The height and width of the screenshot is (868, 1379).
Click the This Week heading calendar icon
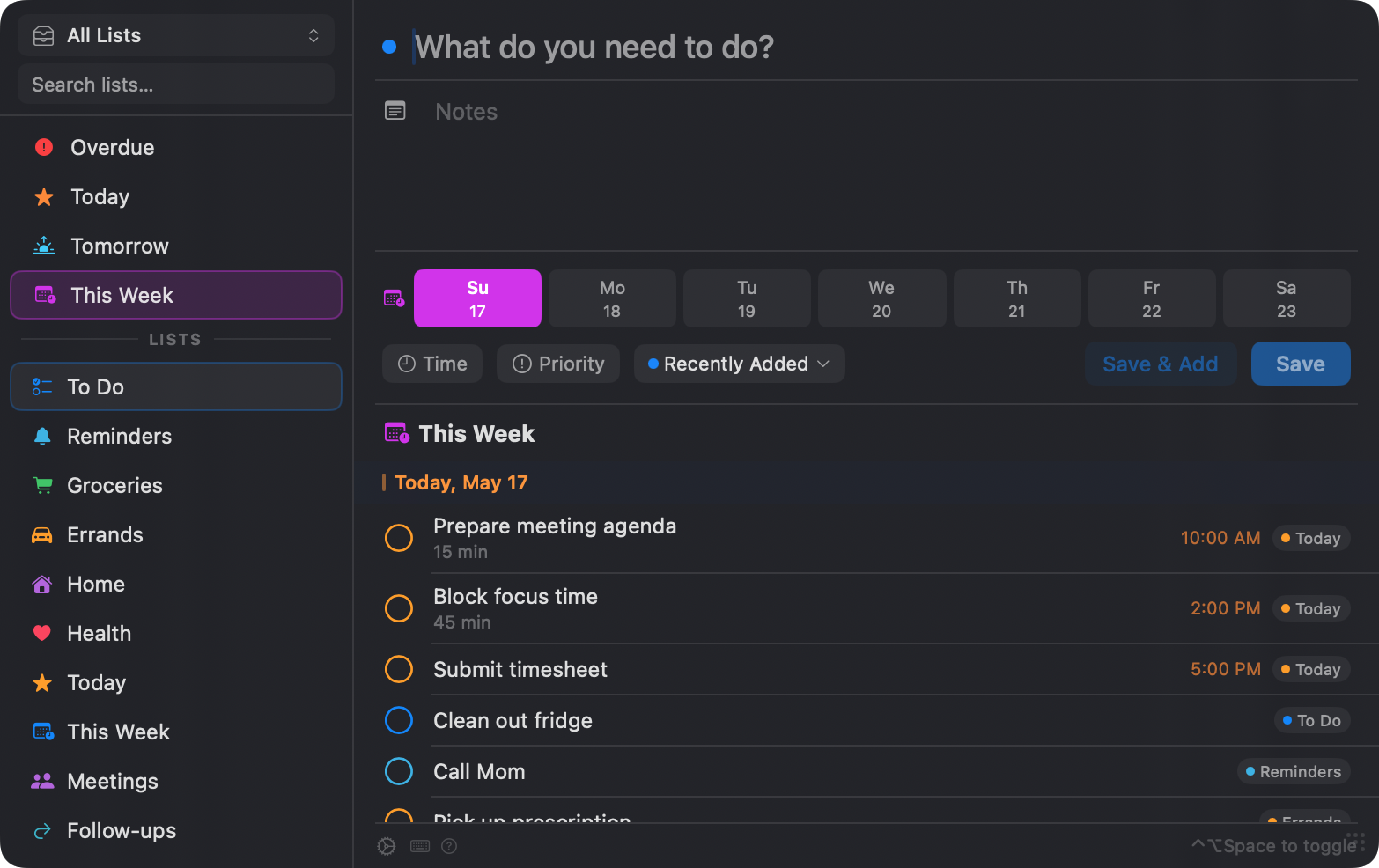tap(397, 433)
